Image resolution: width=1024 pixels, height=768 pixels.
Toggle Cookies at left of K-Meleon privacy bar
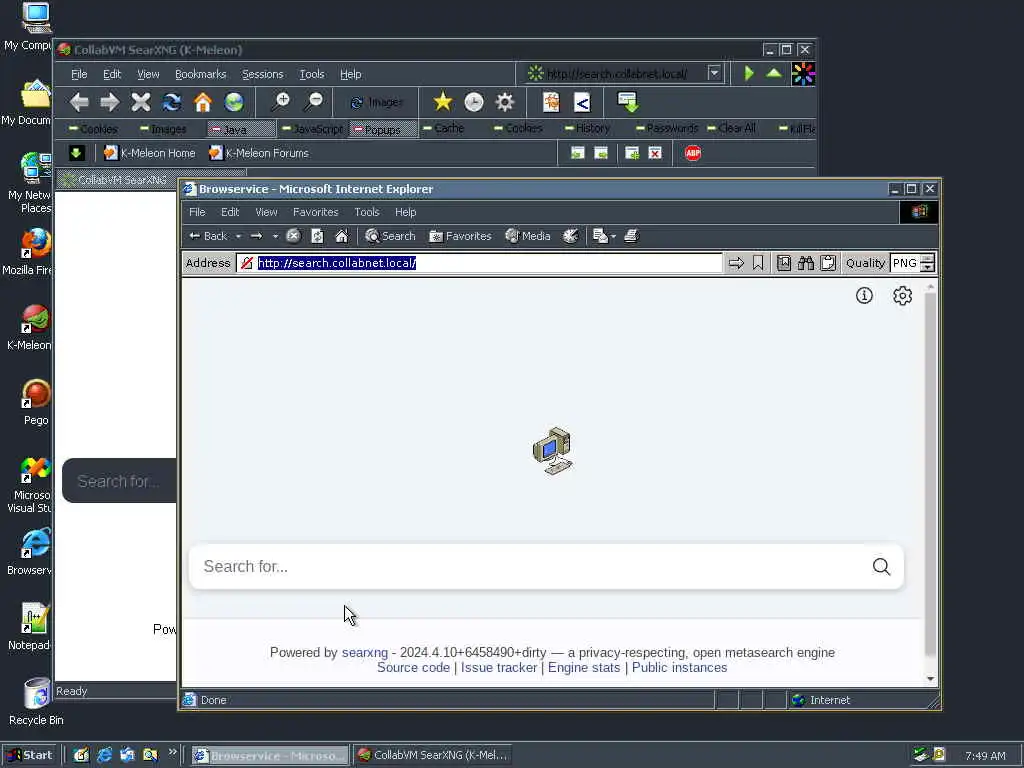pyautogui.click(x=93, y=129)
